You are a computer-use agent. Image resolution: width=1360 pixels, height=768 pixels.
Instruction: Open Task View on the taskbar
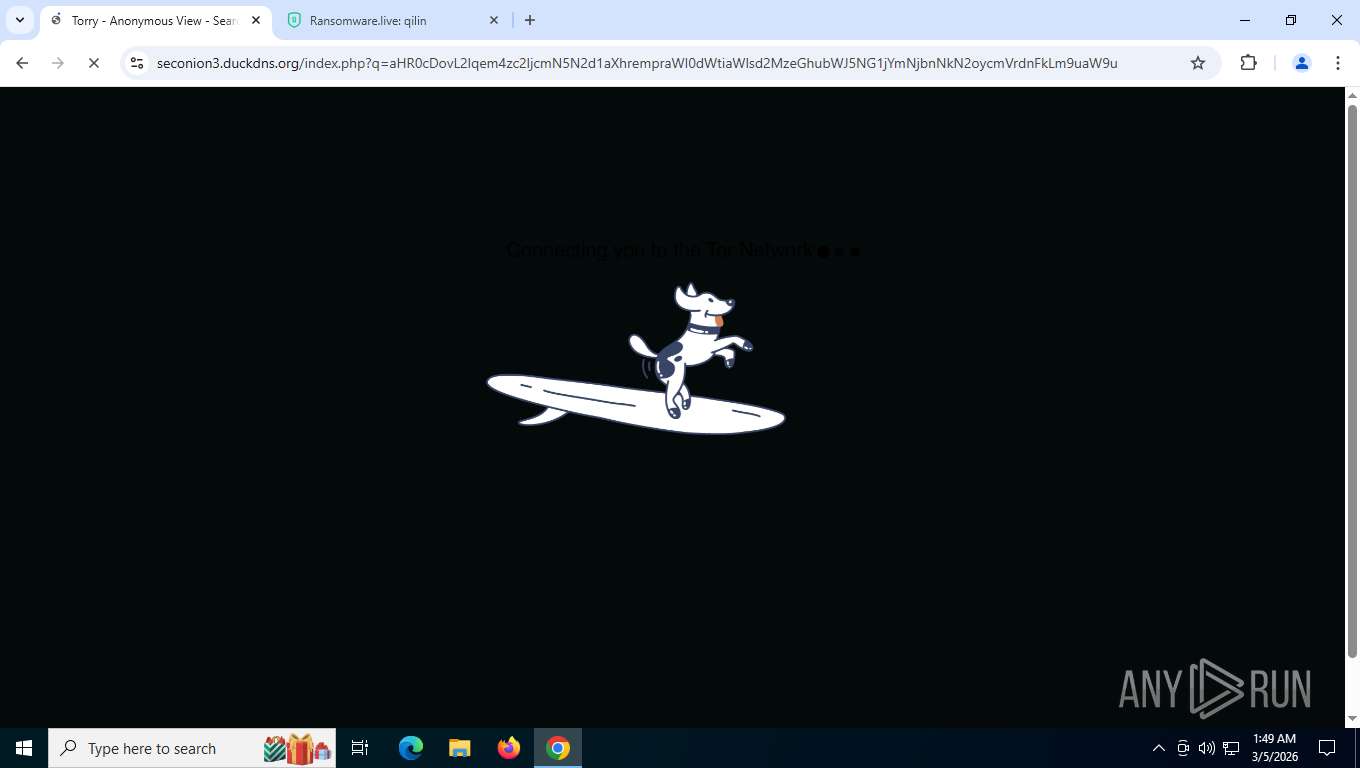pyautogui.click(x=360, y=748)
